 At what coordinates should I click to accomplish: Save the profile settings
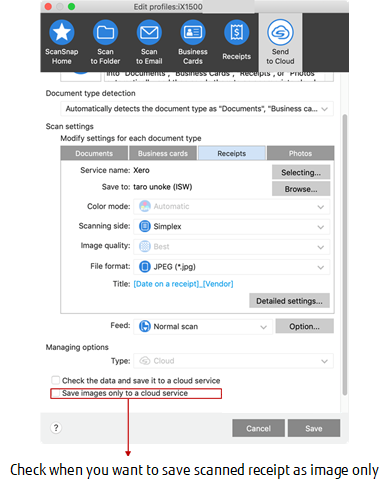coord(314,428)
